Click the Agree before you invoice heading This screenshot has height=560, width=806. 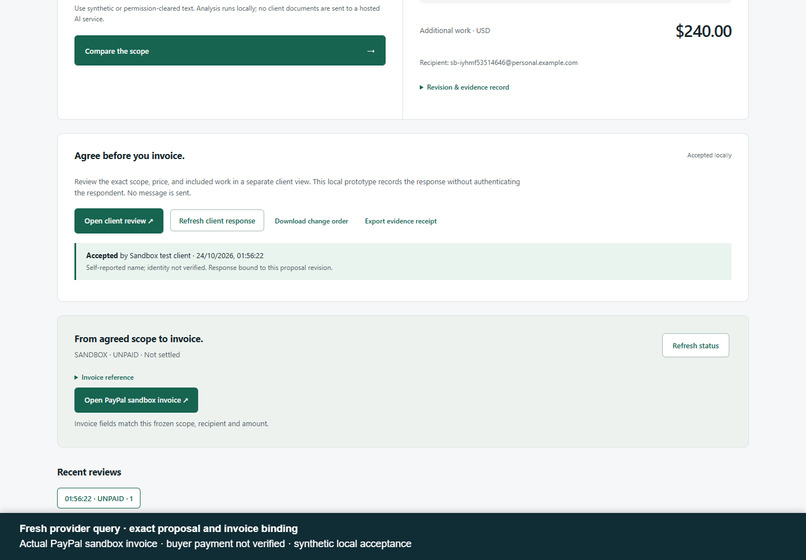coord(130,156)
